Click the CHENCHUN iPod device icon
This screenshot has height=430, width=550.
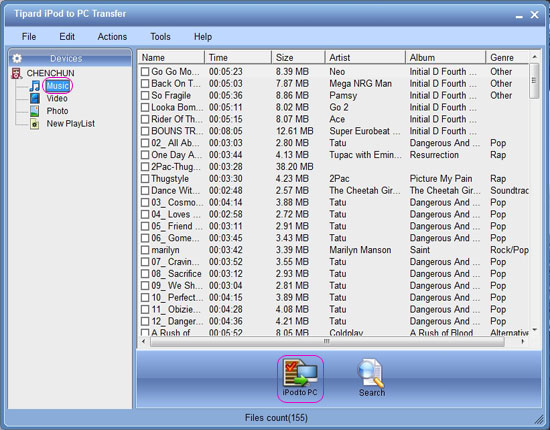(16, 73)
